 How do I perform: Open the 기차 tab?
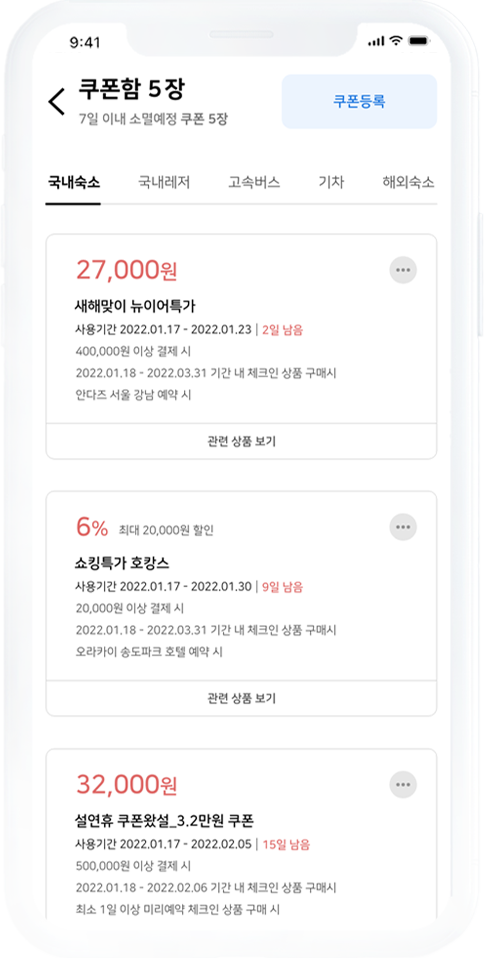[331, 183]
